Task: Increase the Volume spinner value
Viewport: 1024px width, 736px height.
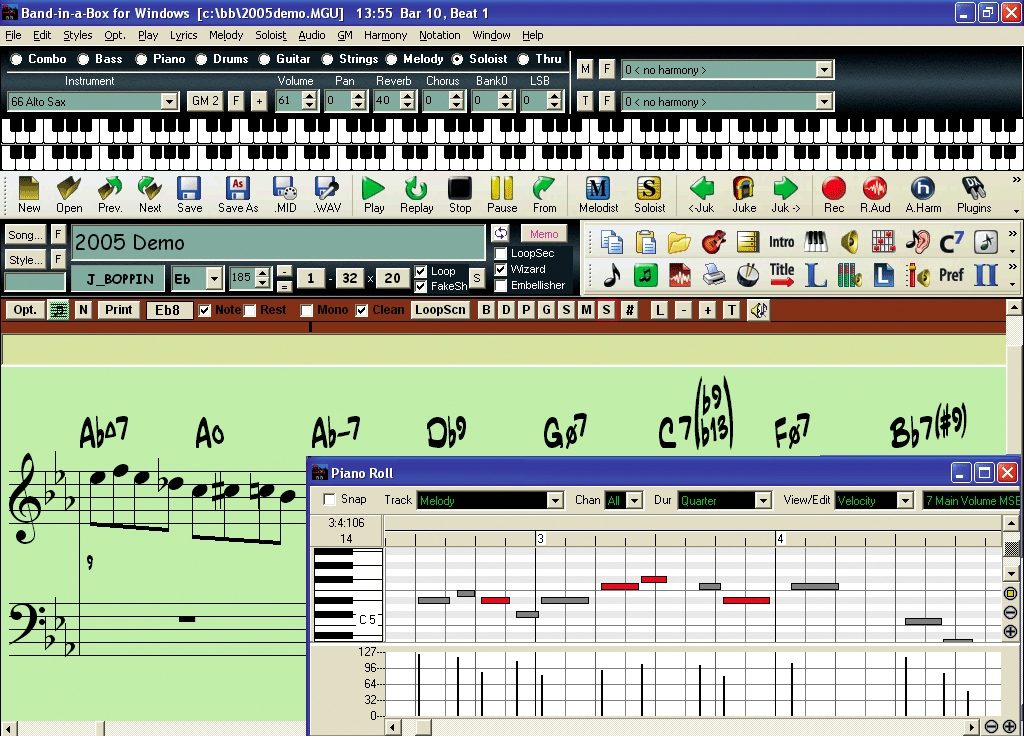Action: 310,96
